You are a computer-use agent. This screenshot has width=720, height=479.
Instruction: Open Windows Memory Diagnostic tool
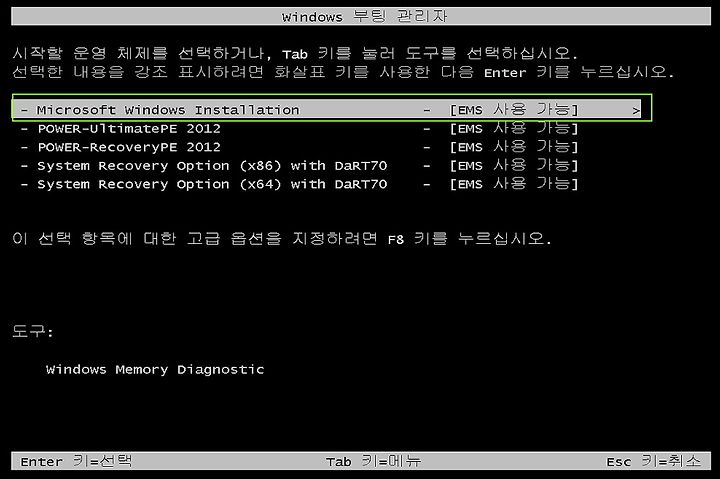pos(155,370)
